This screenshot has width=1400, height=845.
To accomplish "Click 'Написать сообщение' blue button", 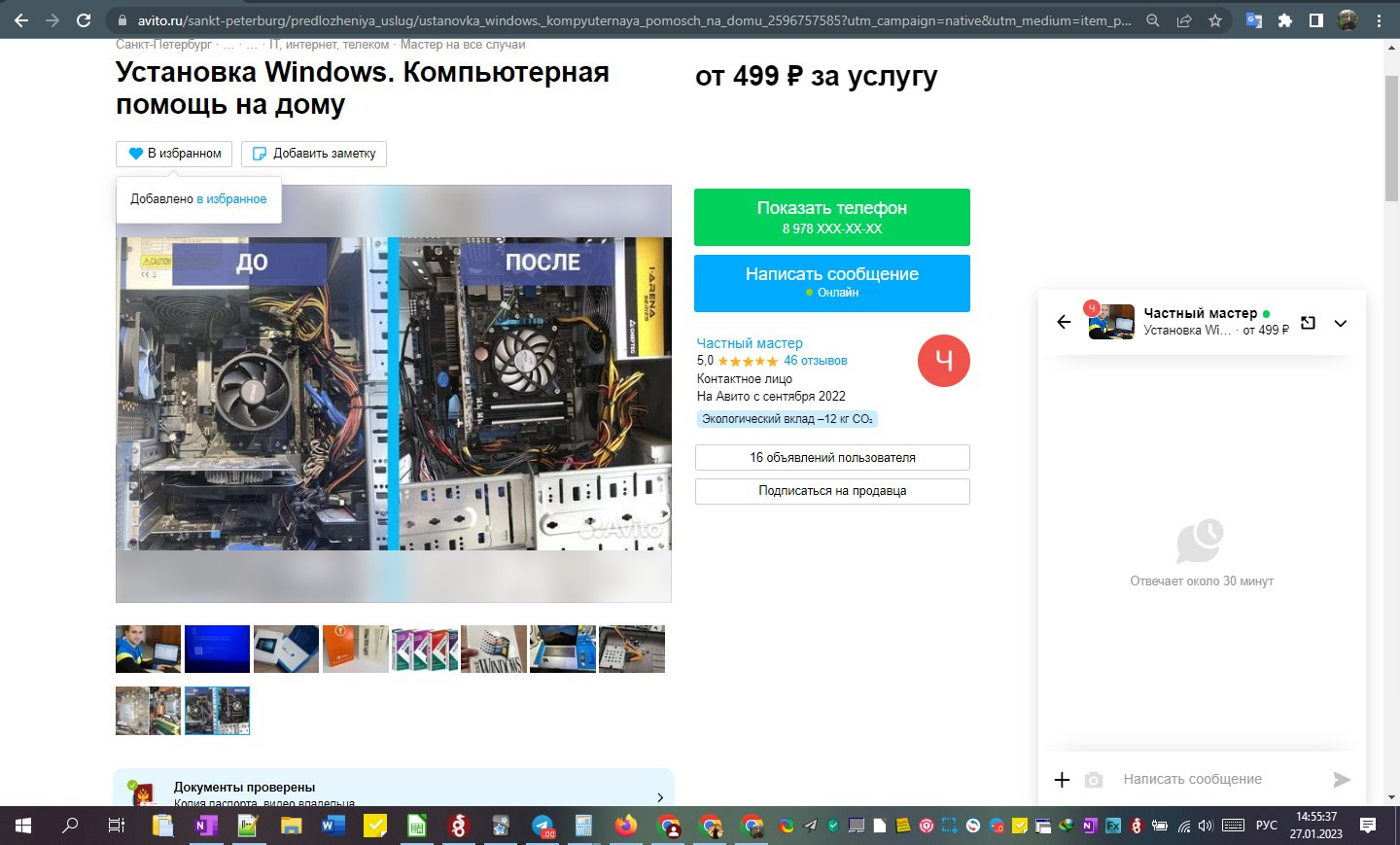I will [832, 283].
